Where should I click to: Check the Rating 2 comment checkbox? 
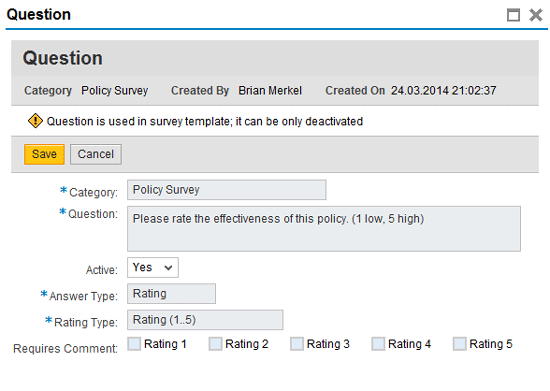click(x=215, y=344)
